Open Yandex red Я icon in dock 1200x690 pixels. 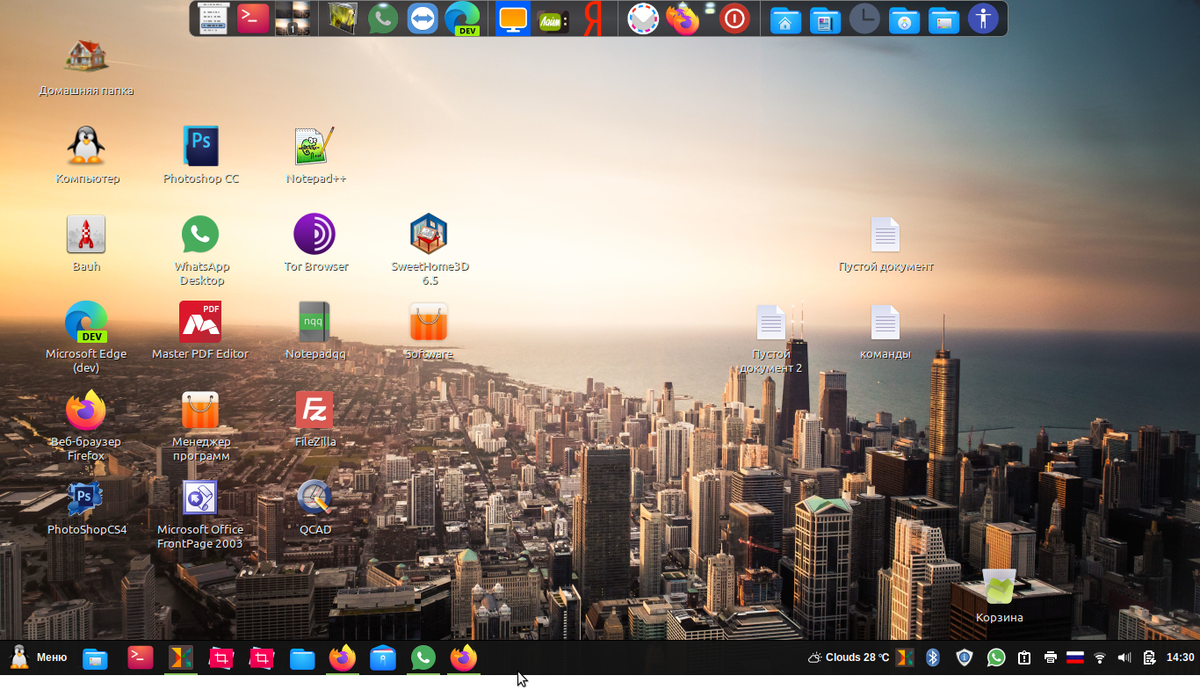pyautogui.click(x=593, y=18)
